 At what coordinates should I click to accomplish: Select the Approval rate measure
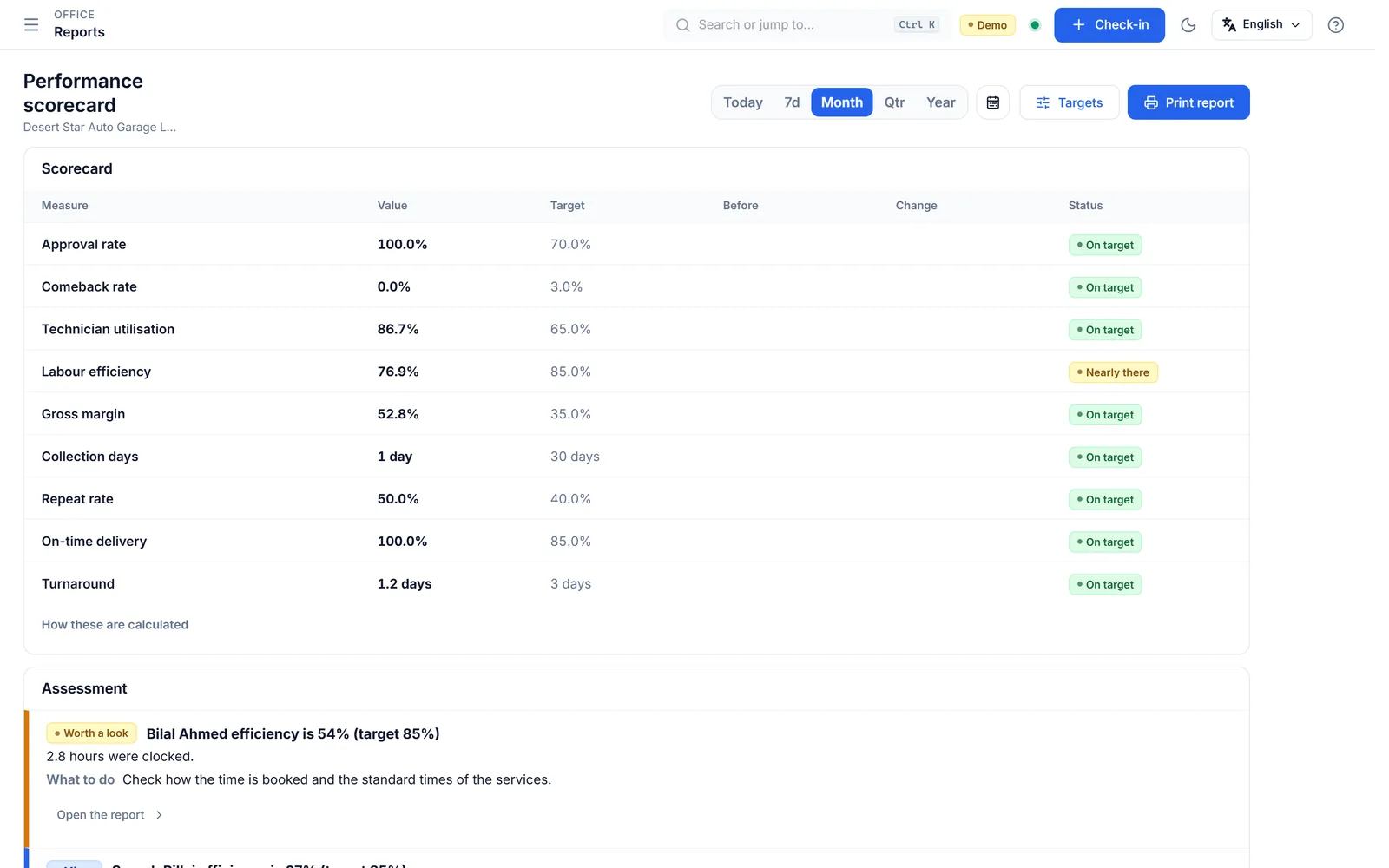tap(83, 245)
